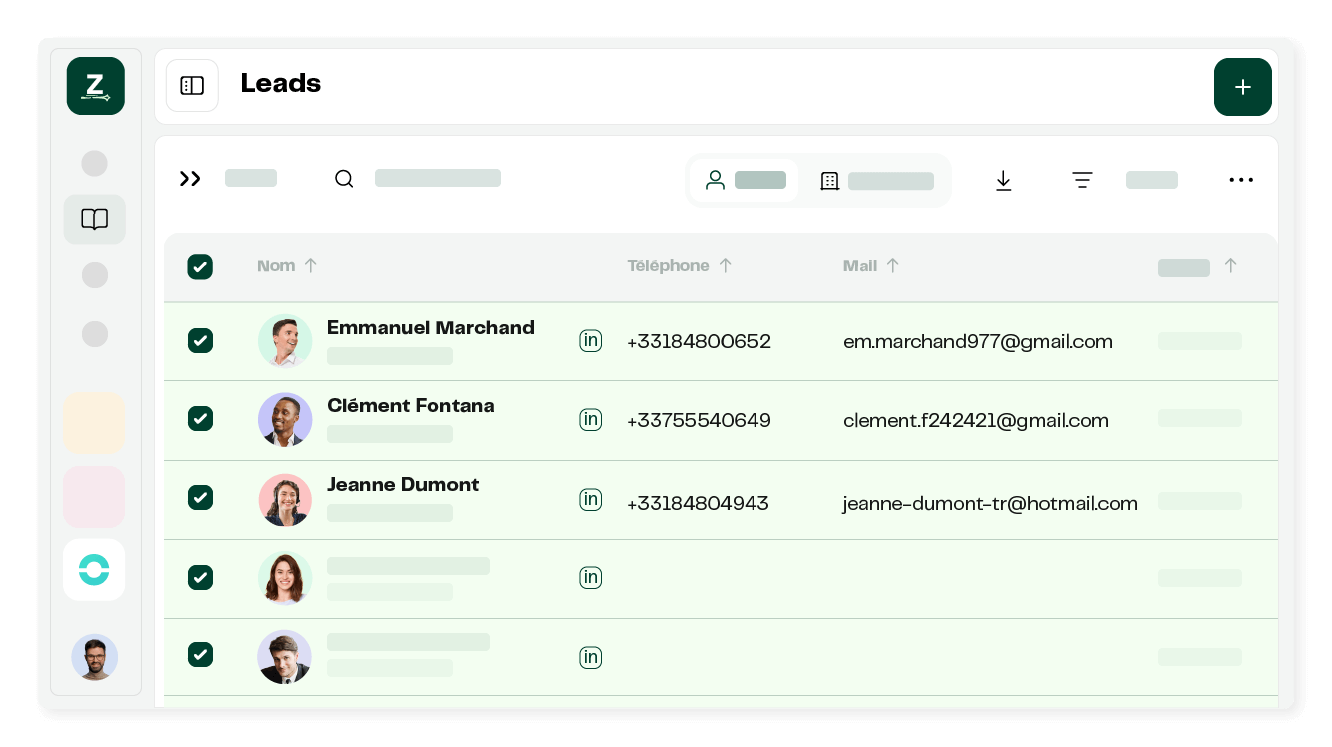Viewport: 1332px width, 747px height.
Task: Click the Z logo in sidebar
Action: coord(96,86)
